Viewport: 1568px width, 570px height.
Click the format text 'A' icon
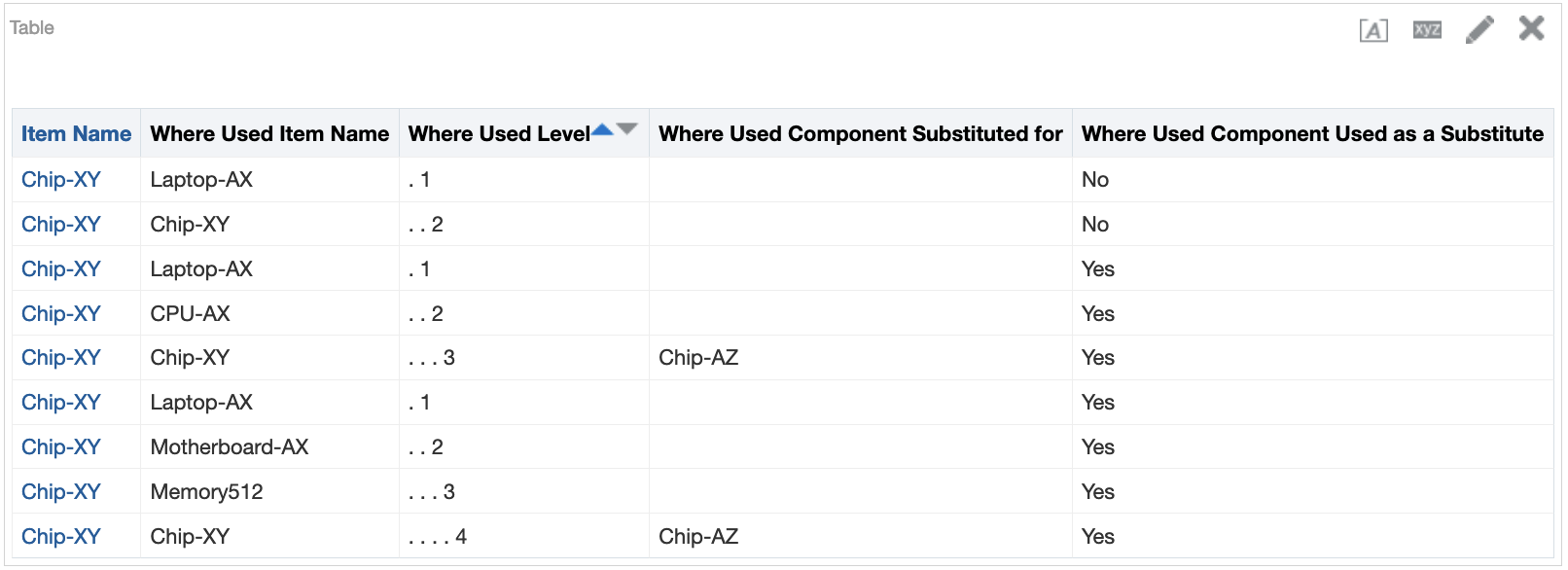click(1372, 30)
